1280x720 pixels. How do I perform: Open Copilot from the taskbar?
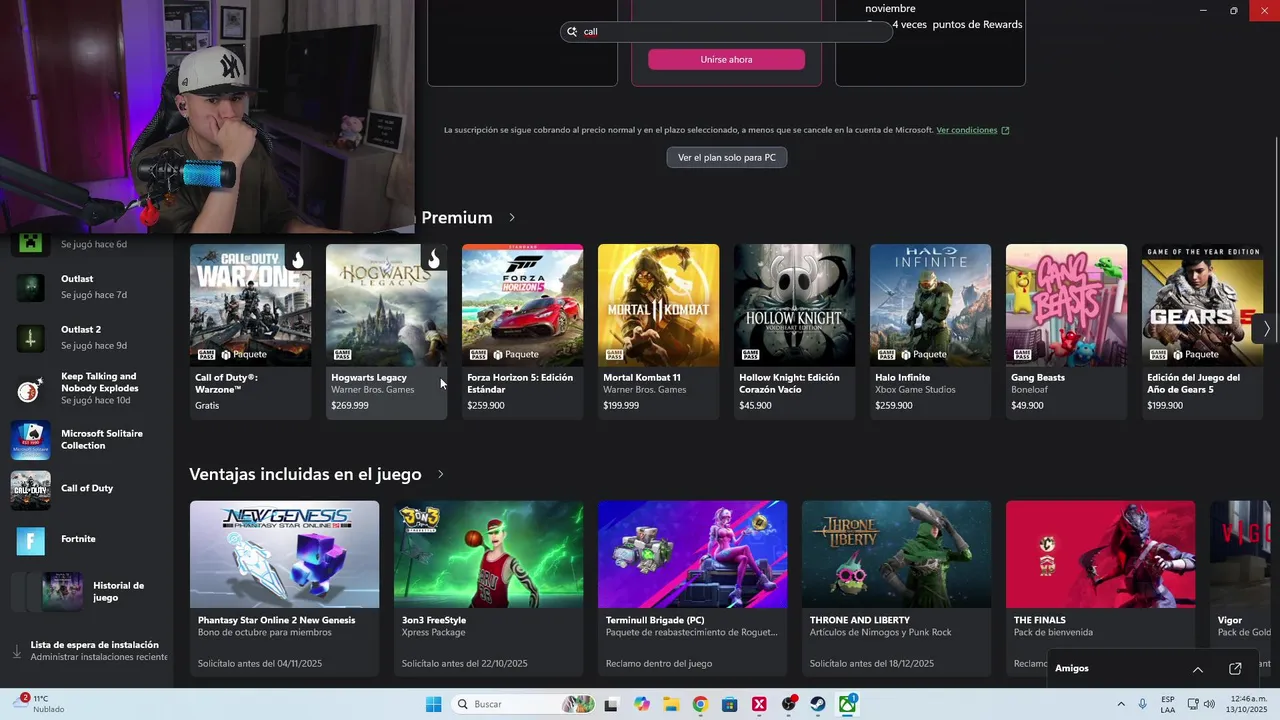(642, 704)
